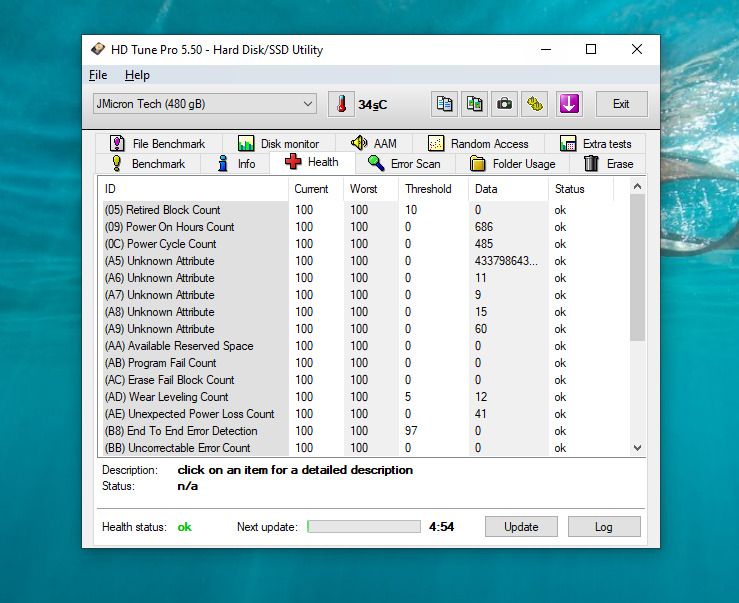Image resolution: width=739 pixels, height=603 pixels.
Task: Maximize the HD Tune Pro window
Action: (x=591, y=49)
